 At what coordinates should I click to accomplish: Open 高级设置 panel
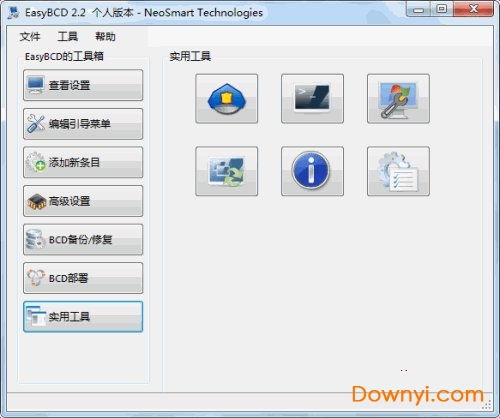pos(83,201)
